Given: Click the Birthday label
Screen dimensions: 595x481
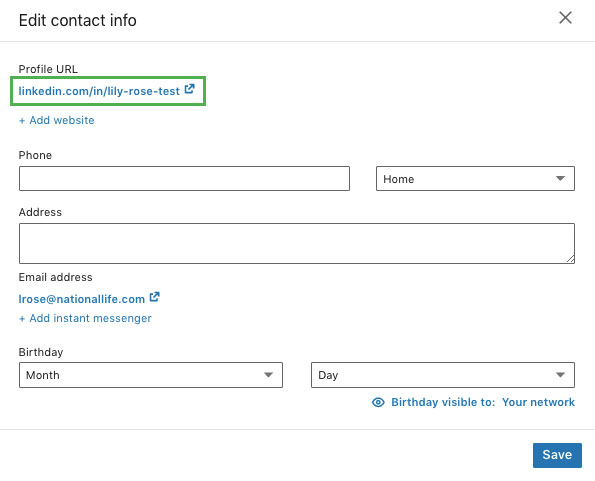Looking at the screenshot, I should point(41,352).
